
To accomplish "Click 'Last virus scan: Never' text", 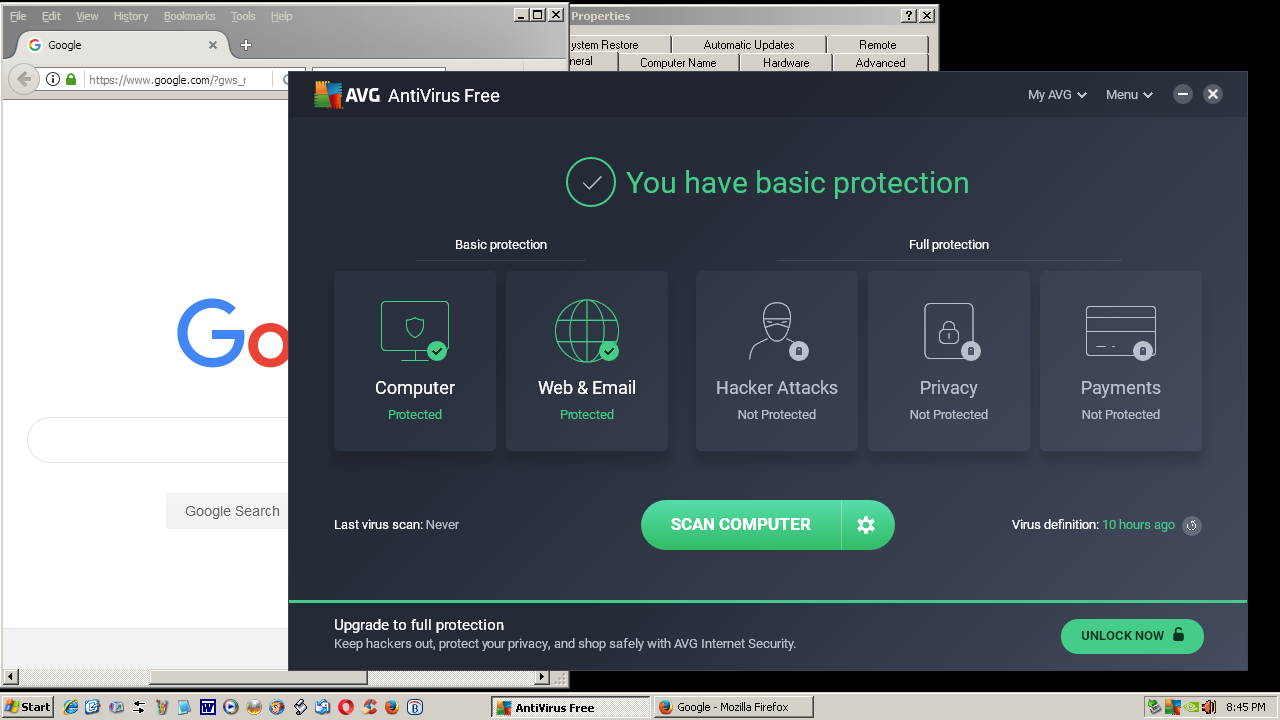I will click(397, 525).
